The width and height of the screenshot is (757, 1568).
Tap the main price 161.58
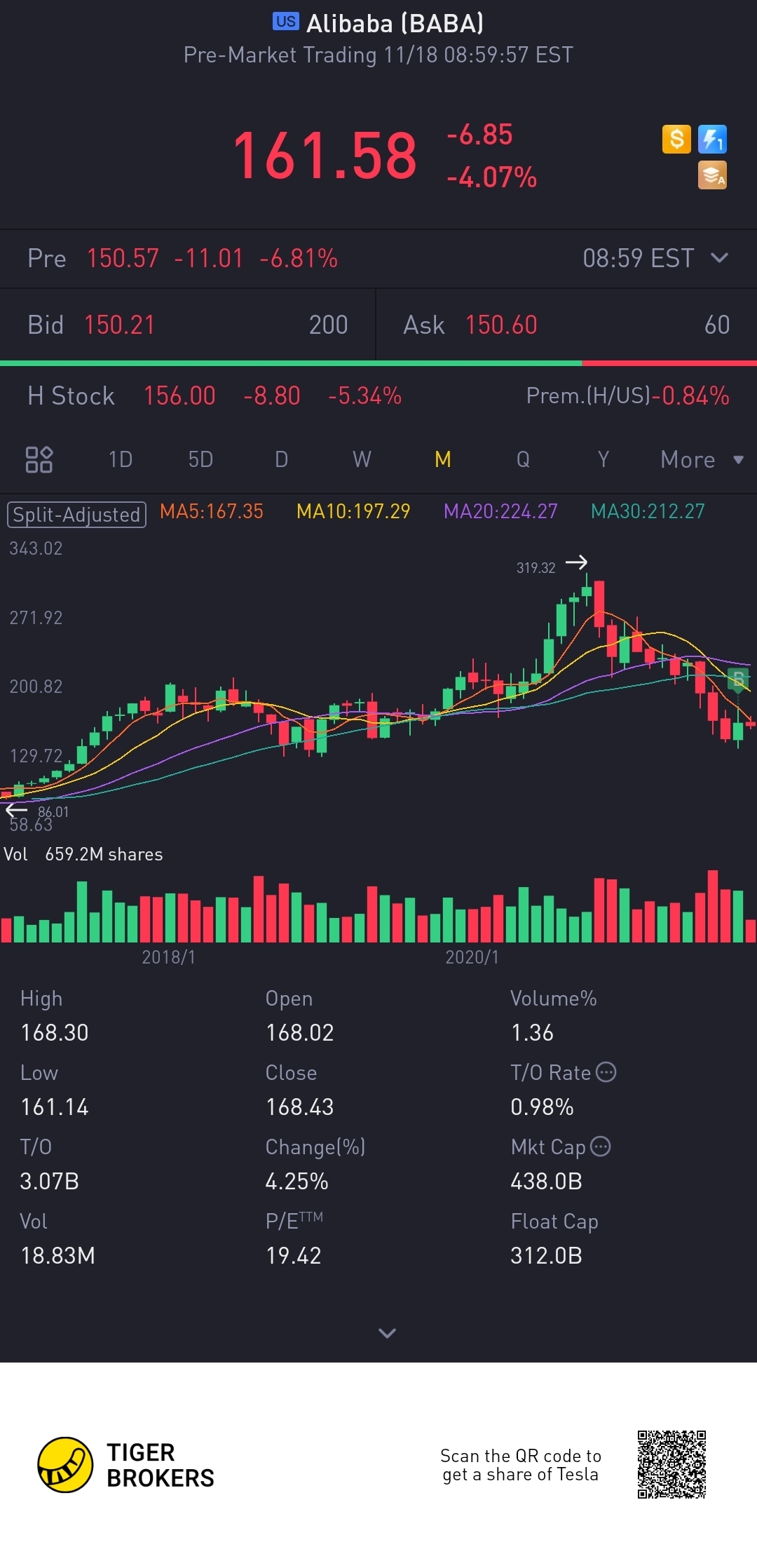[x=325, y=156]
